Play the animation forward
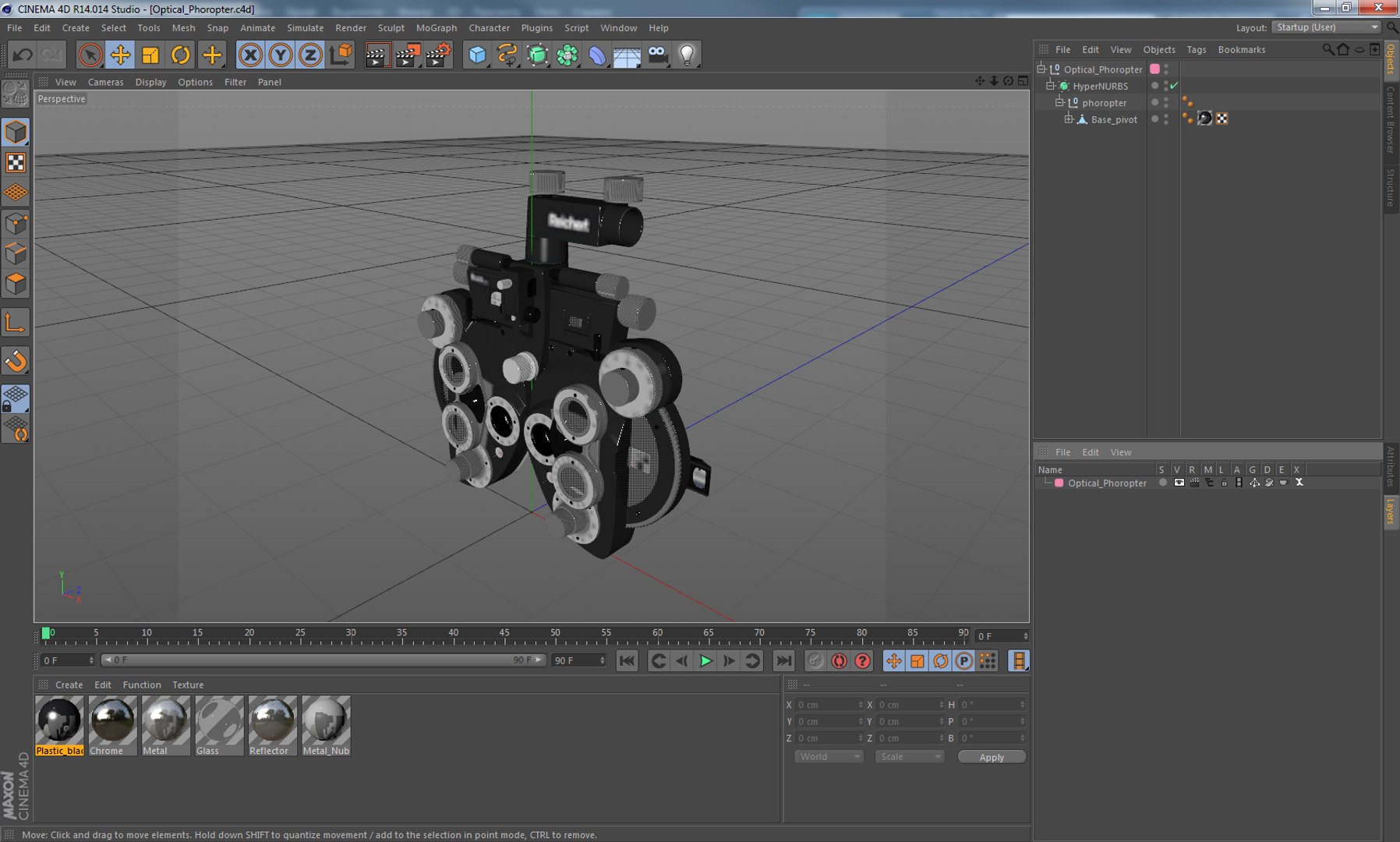 (705, 661)
